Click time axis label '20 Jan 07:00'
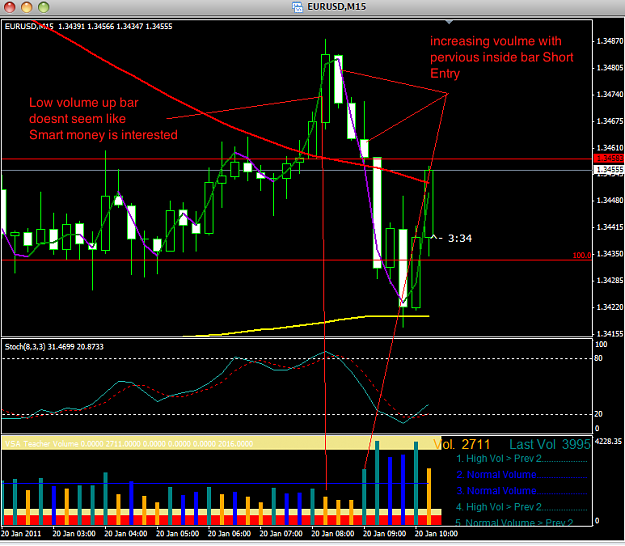 [x=281, y=533]
